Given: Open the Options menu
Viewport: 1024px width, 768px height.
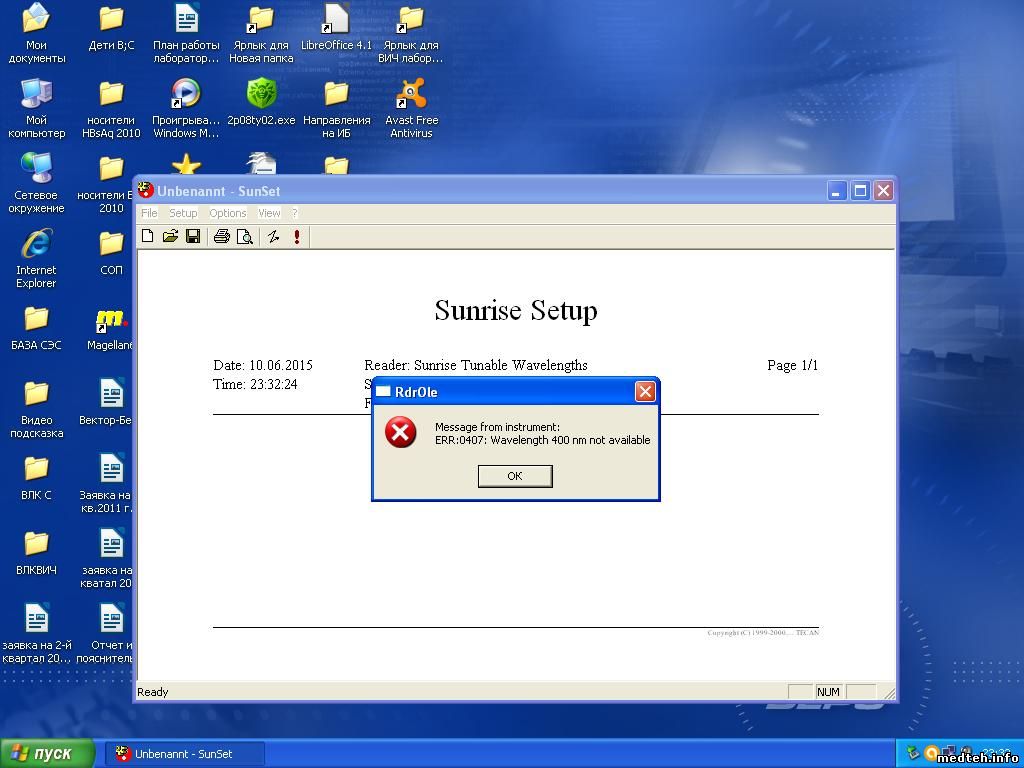Looking at the screenshot, I should tap(228, 213).
